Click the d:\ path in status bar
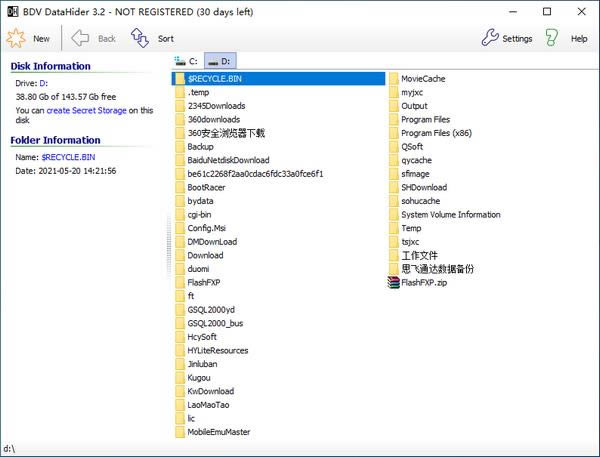This screenshot has height=457, width=600. pyautogui.click(x=9, y=449)
